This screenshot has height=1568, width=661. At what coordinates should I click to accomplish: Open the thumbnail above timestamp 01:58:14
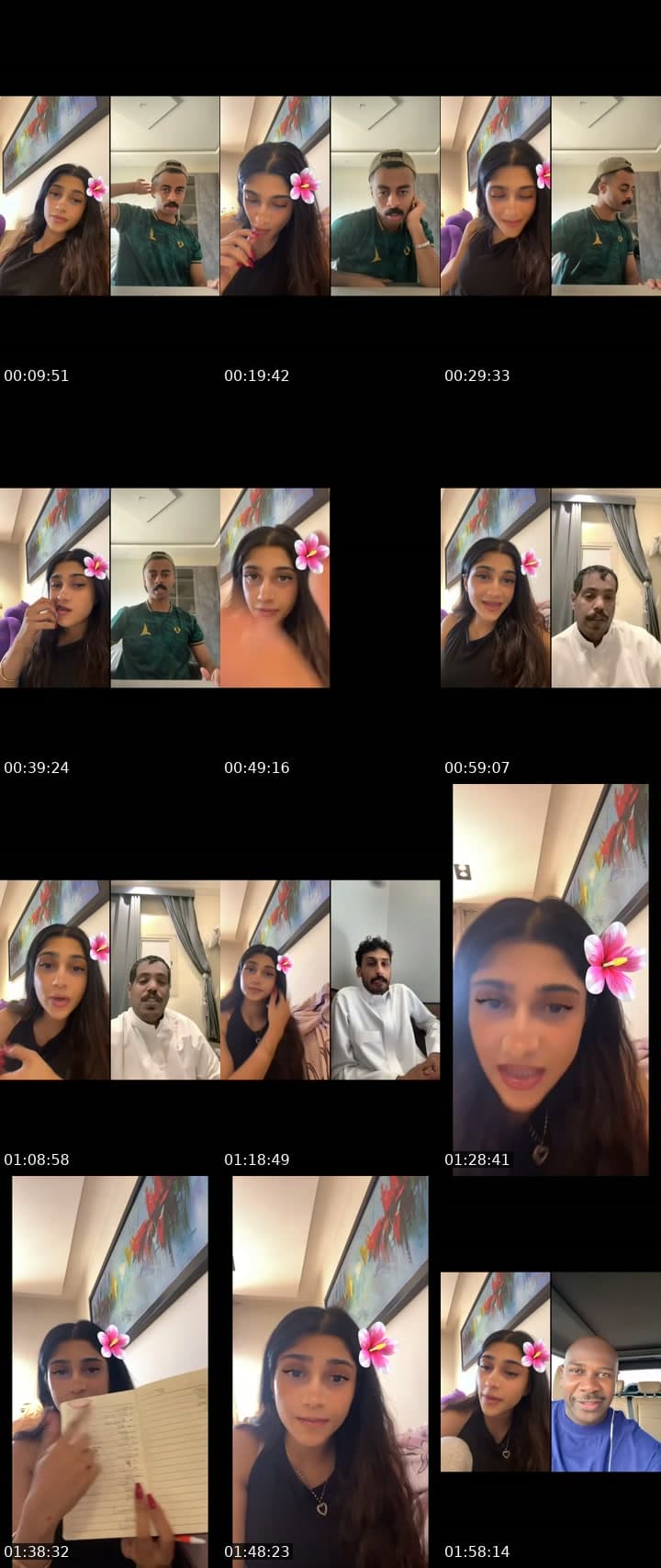(551, 1372)
